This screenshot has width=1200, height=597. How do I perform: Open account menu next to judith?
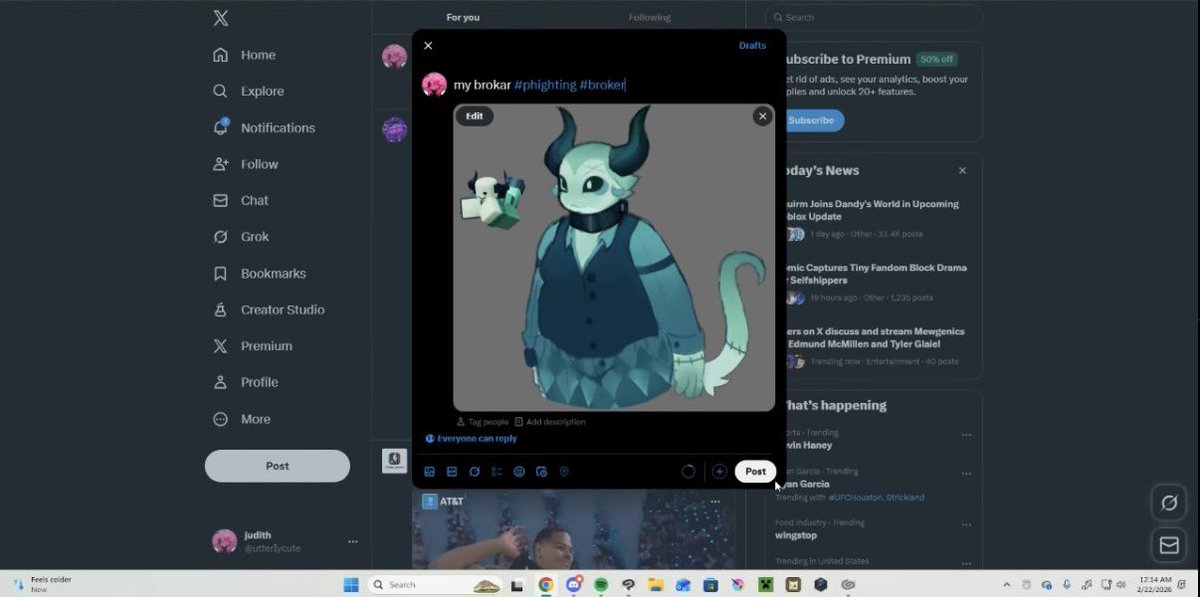click(352, 541)
